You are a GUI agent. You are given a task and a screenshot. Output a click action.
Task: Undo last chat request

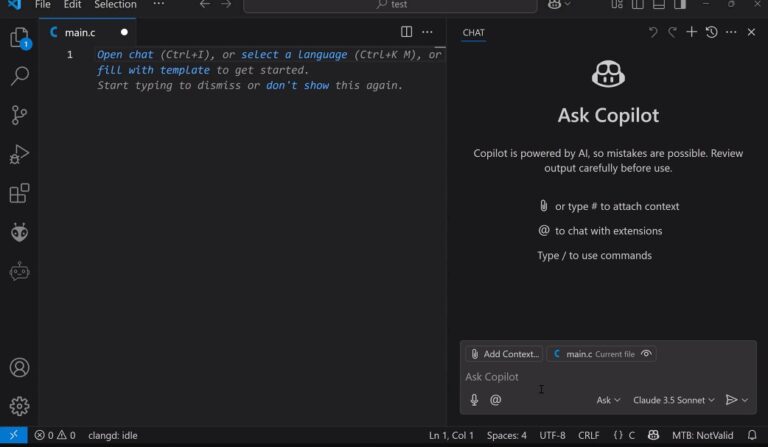tap(652, 32)
